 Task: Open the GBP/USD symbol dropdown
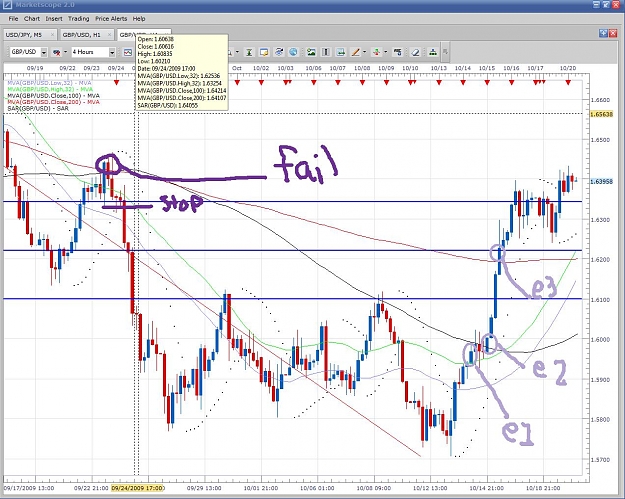click(44, 52)
